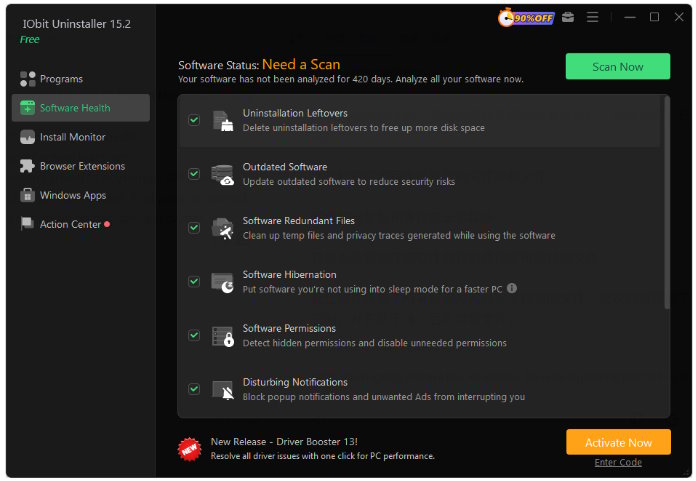Select the Uninstallation Leftovers title

click(295, 113)
